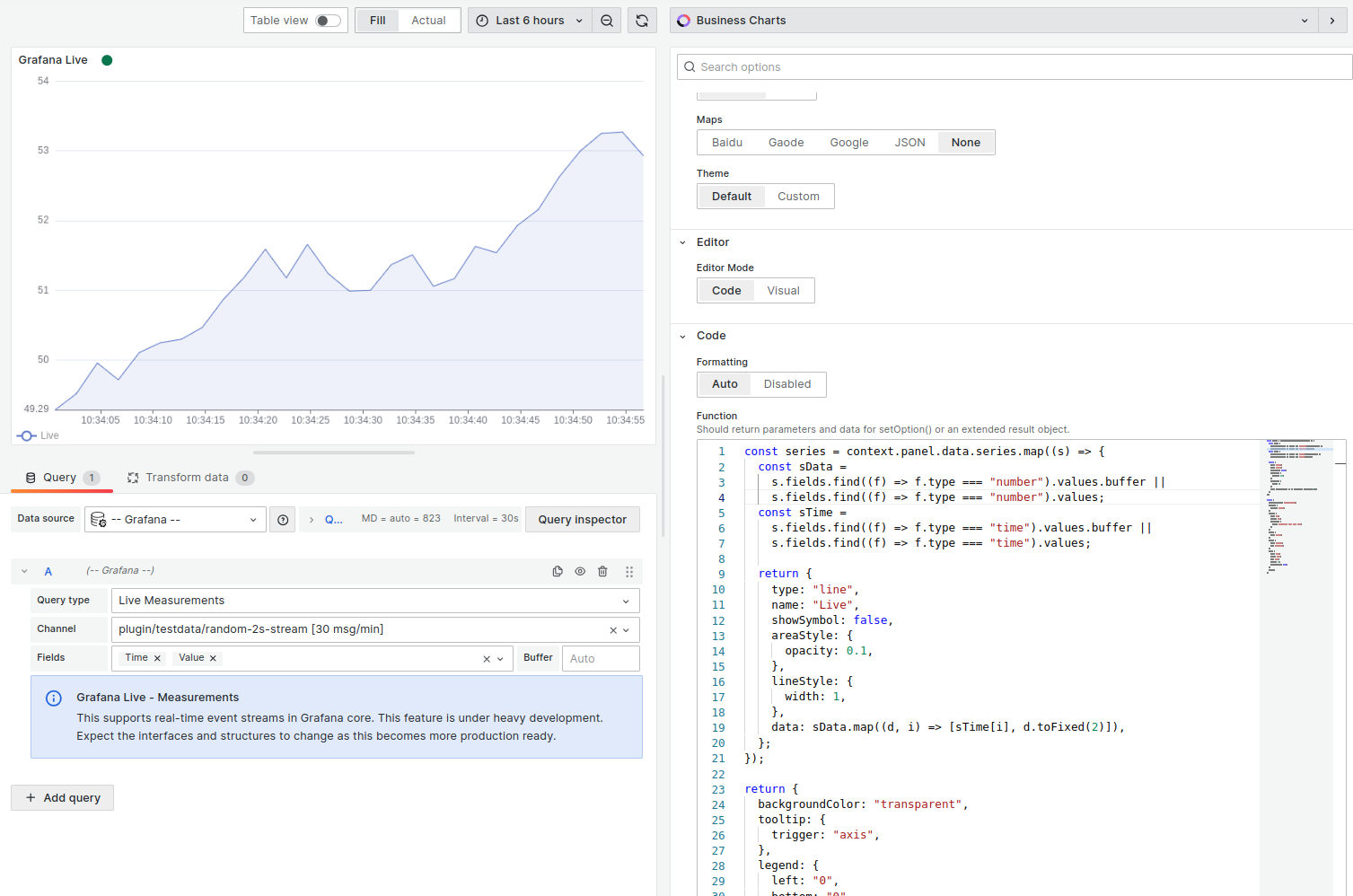This screenshot has height=896, width=1353.
Task: Duplicate query A with the copy icon
Action: [x=558, y=571]
